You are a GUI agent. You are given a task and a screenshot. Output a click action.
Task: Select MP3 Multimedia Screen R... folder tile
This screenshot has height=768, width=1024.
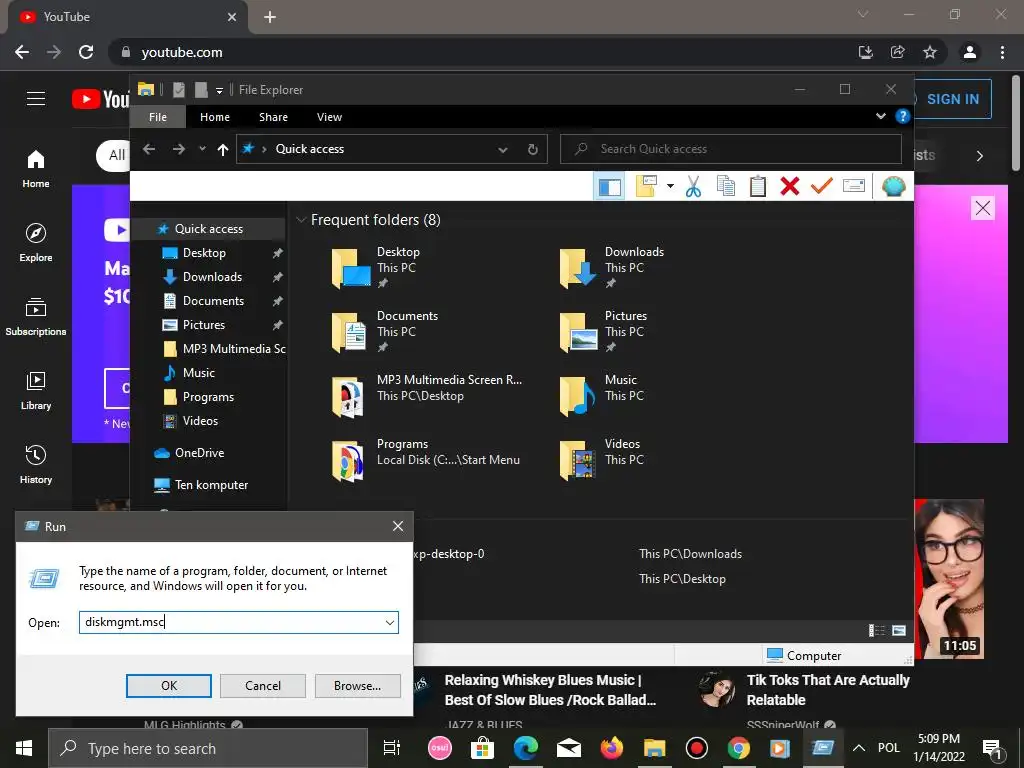coord(426,396)
